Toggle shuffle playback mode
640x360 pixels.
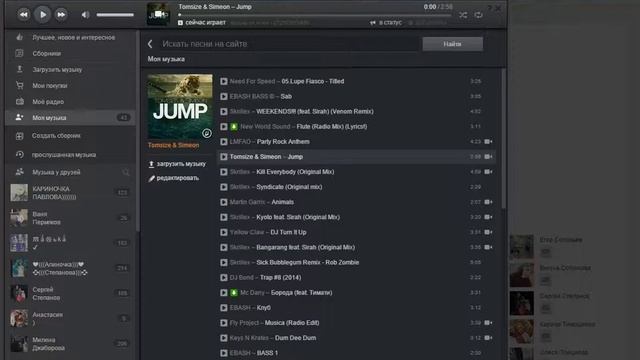pyautogui.click(x=463, y=15)
